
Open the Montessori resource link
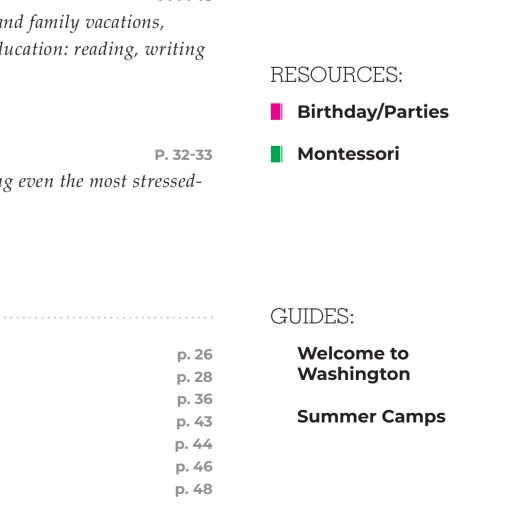pyautogui.click(x=348, y=154)
